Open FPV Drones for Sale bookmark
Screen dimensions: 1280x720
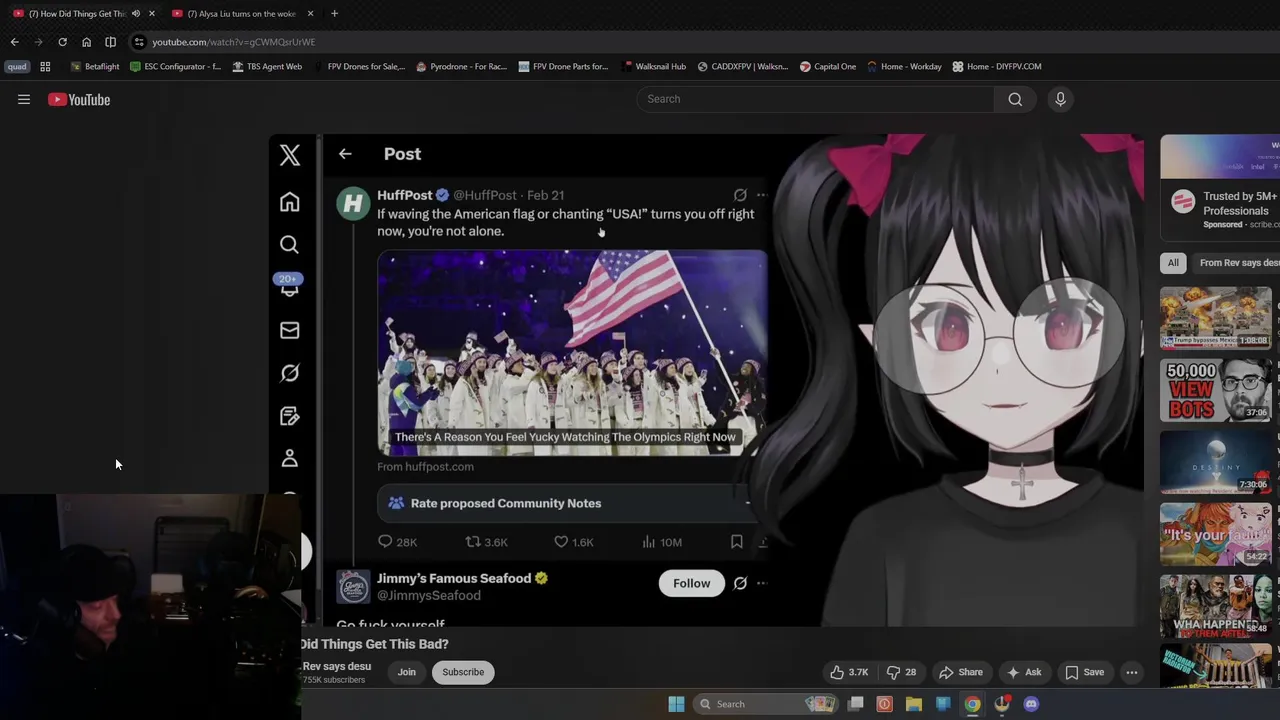coord(359,66)
